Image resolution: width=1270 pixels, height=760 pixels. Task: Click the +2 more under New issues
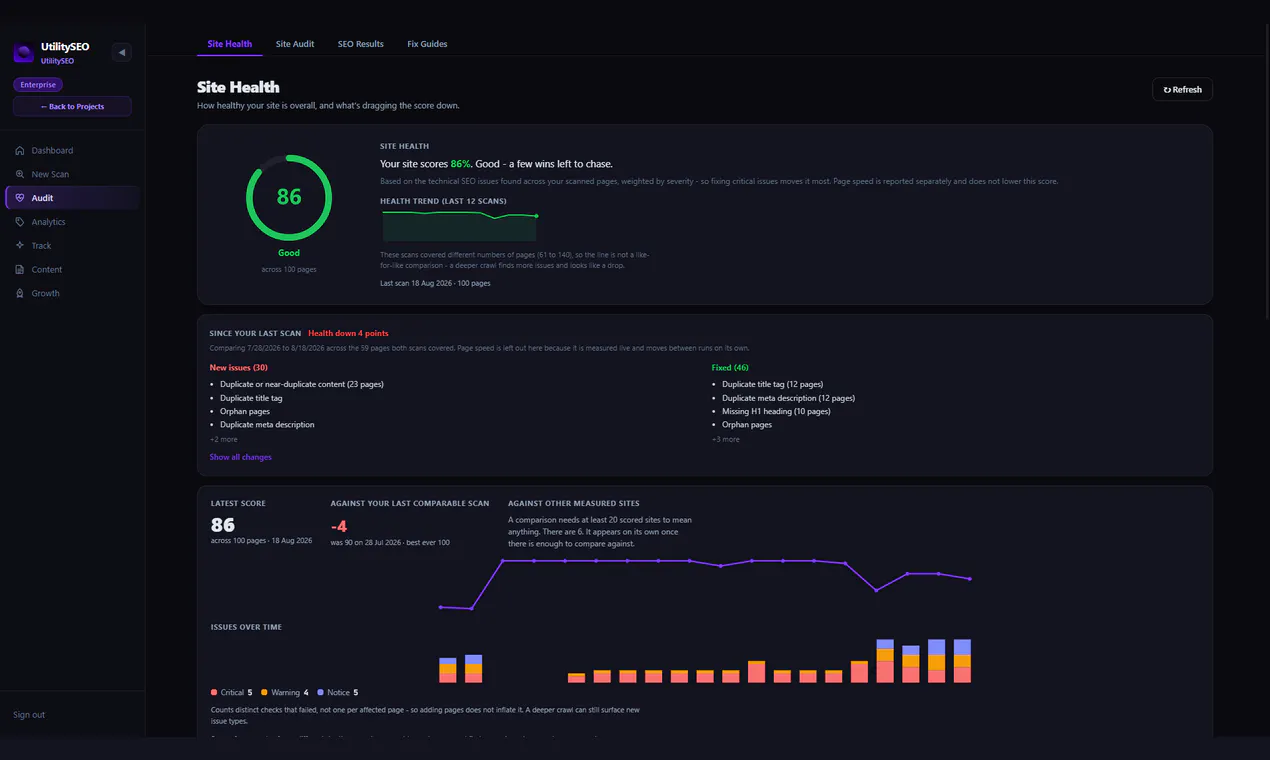(223, 439)
